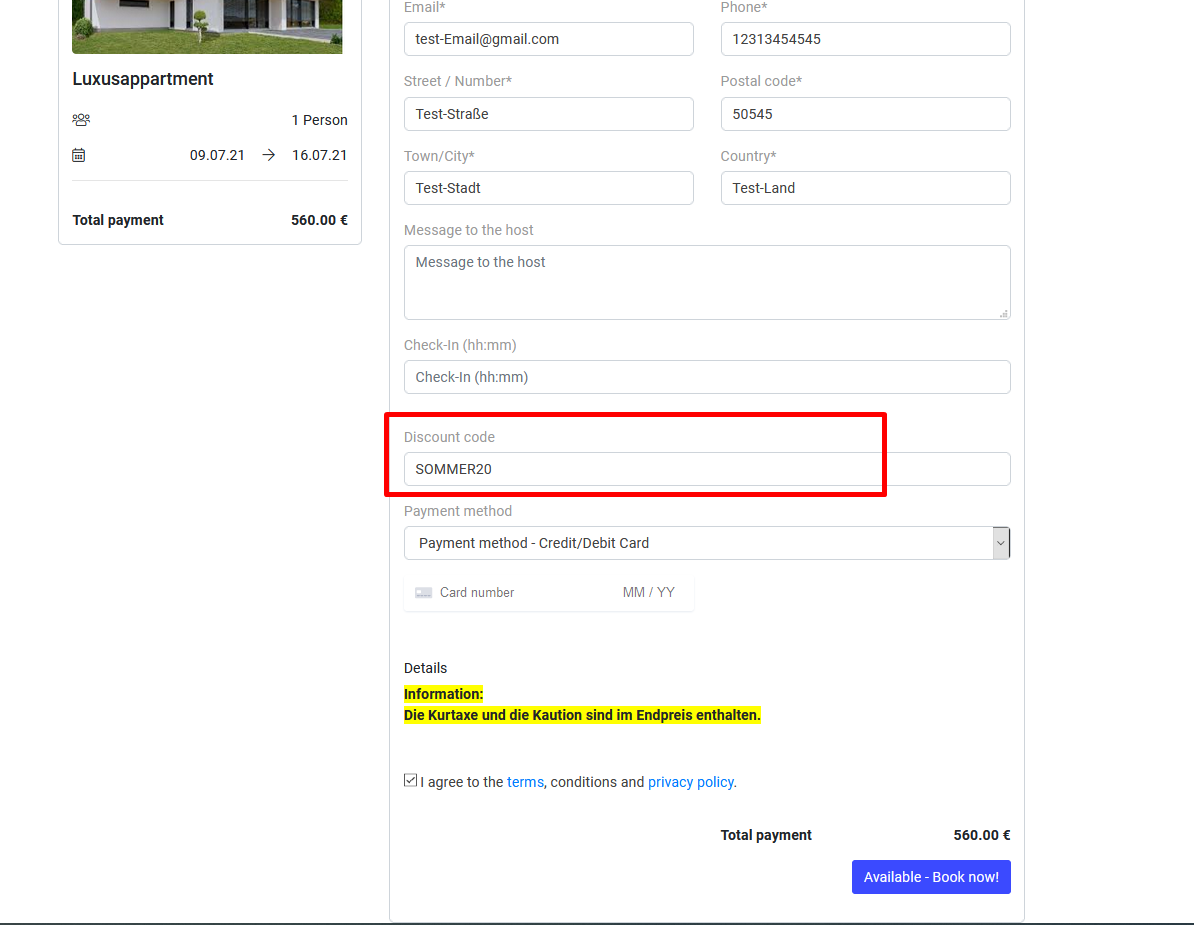Click the Luxusappartment house photo
The image size is (1194, 925).
(207, 27)
